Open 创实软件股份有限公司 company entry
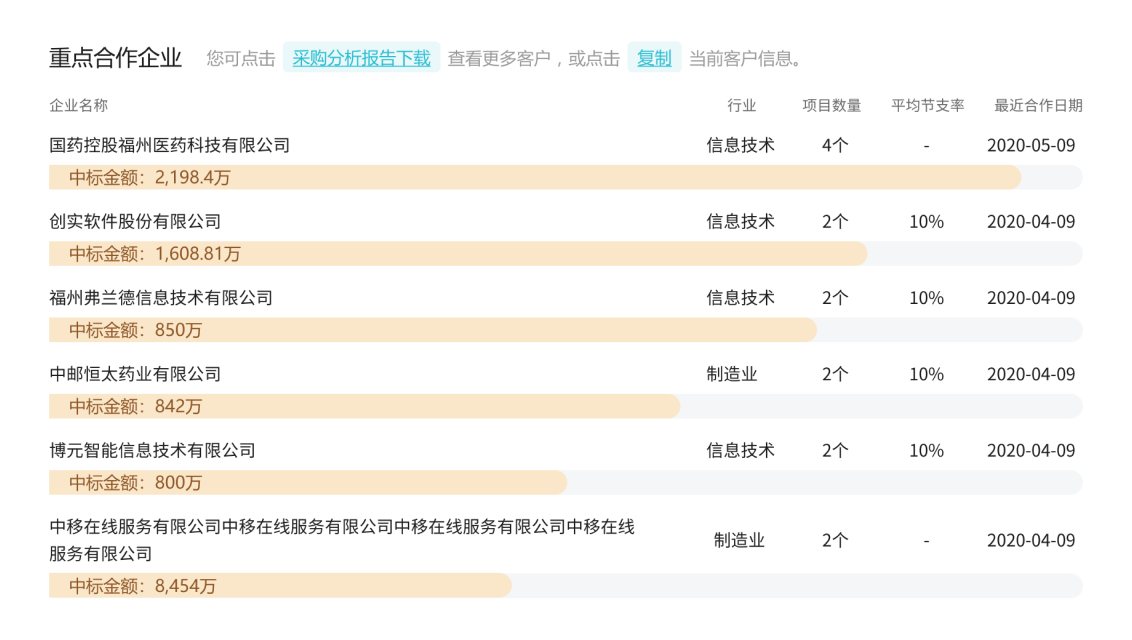This screenshot has height=640, width=1132. [135, 221]
